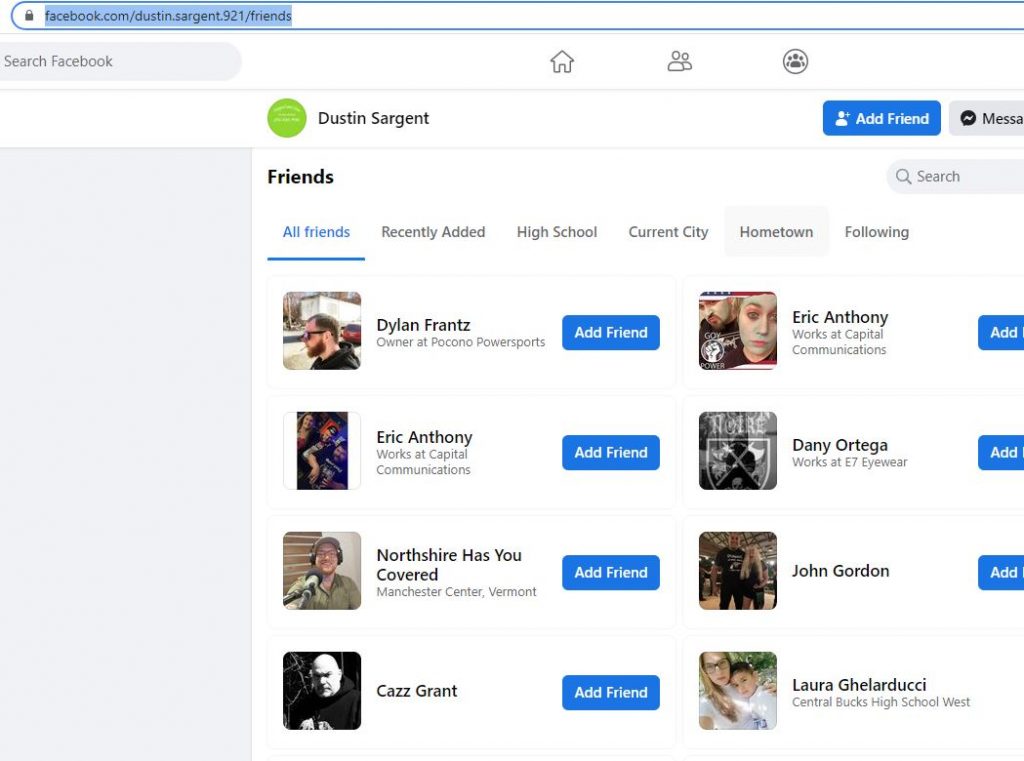The image size is (1024, 761).
Task: Open John Gordon's profile name link
Action: (x=840, y=571)
